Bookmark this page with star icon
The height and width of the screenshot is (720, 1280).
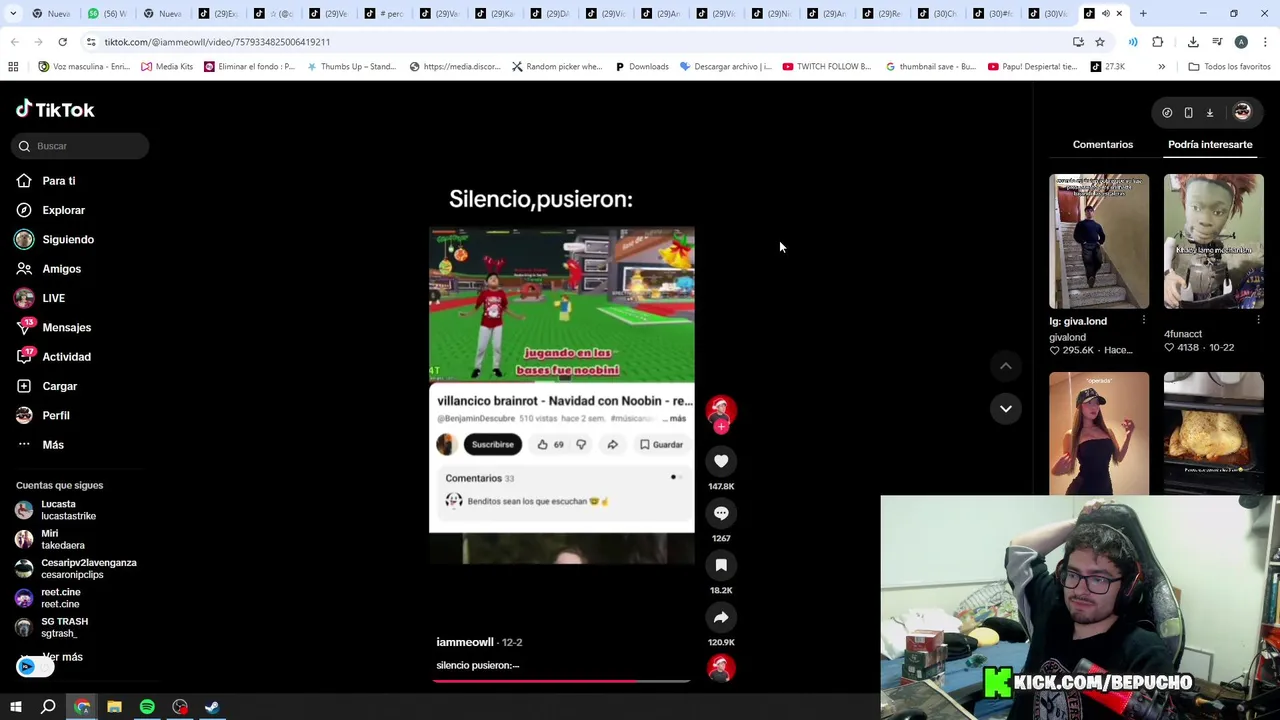pyautogui.click(x=1099, y=42)
